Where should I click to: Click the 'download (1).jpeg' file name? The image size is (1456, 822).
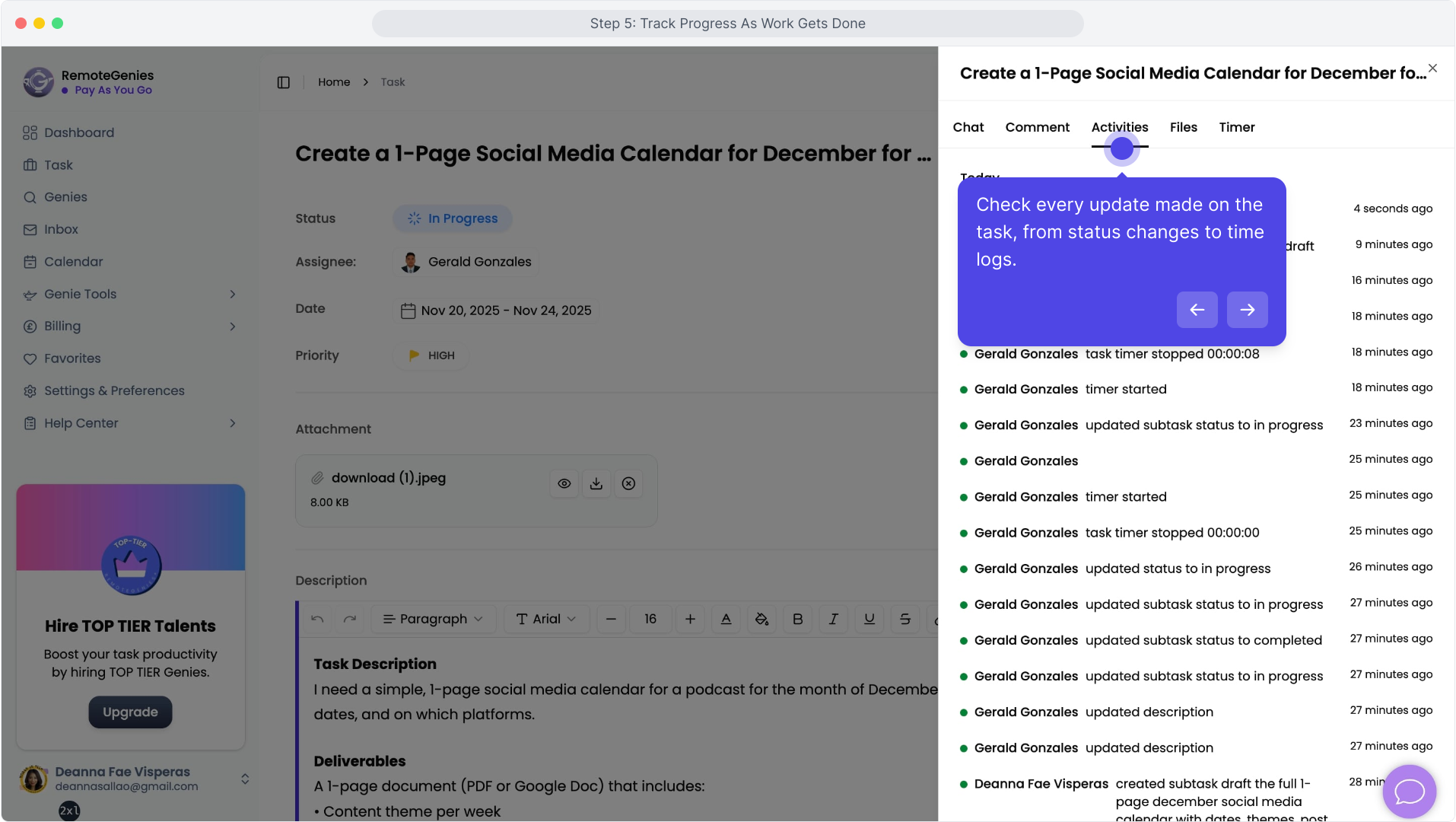(389, 478)
